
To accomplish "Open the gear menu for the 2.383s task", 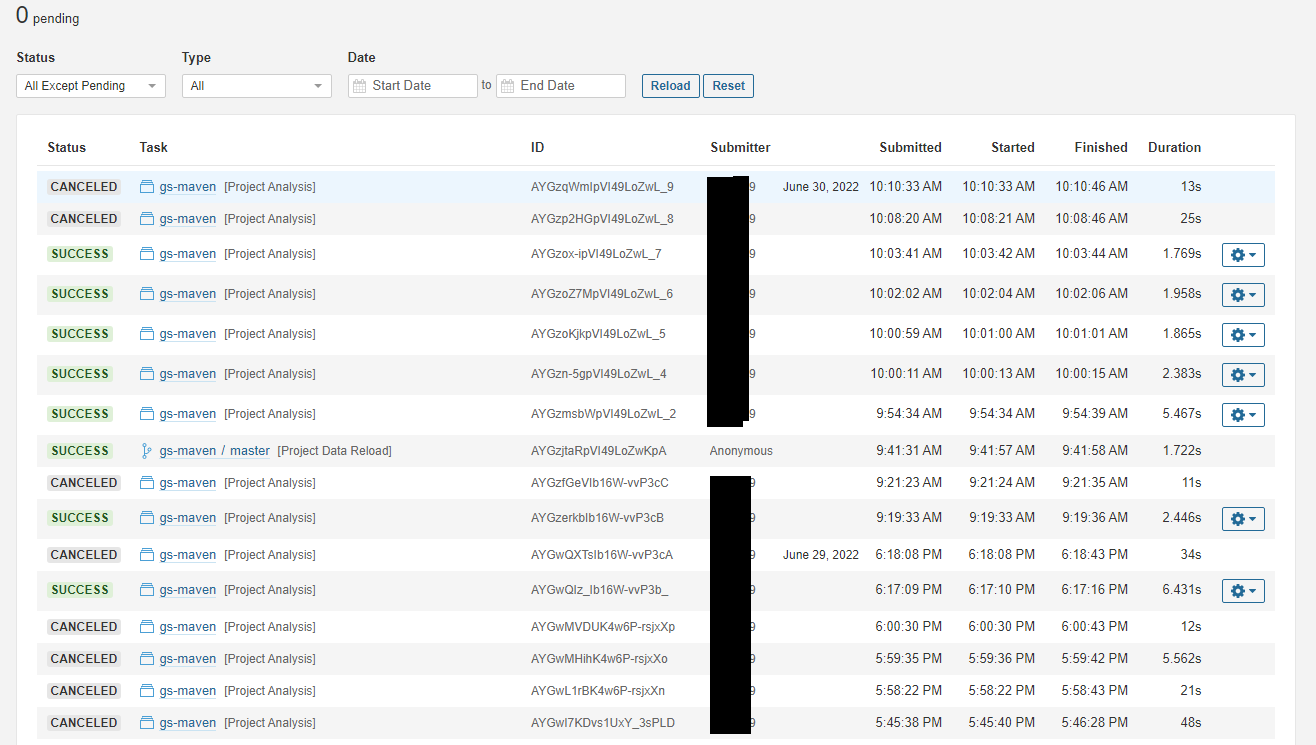I will (x=1243, y=375).
